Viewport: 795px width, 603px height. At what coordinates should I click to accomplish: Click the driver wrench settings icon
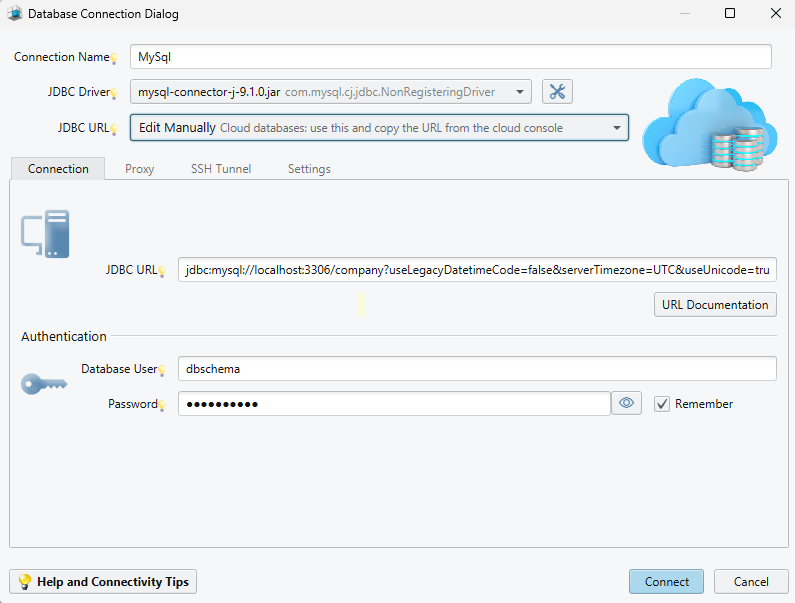(x=557, y=92)
